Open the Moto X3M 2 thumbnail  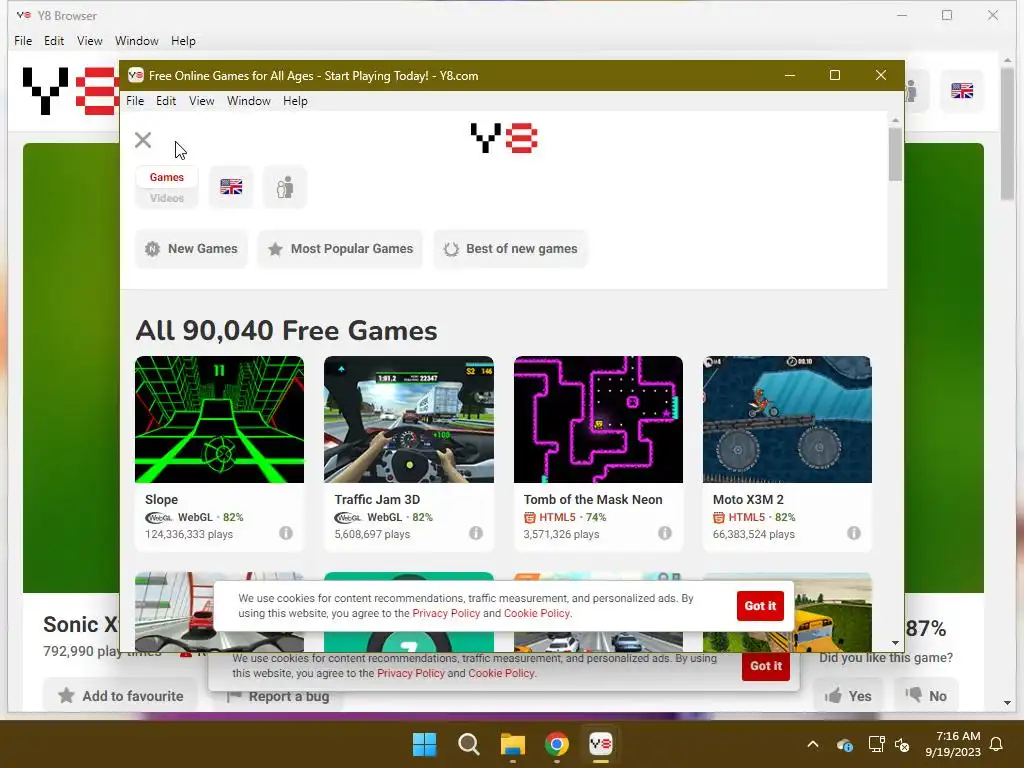[787, 419]
